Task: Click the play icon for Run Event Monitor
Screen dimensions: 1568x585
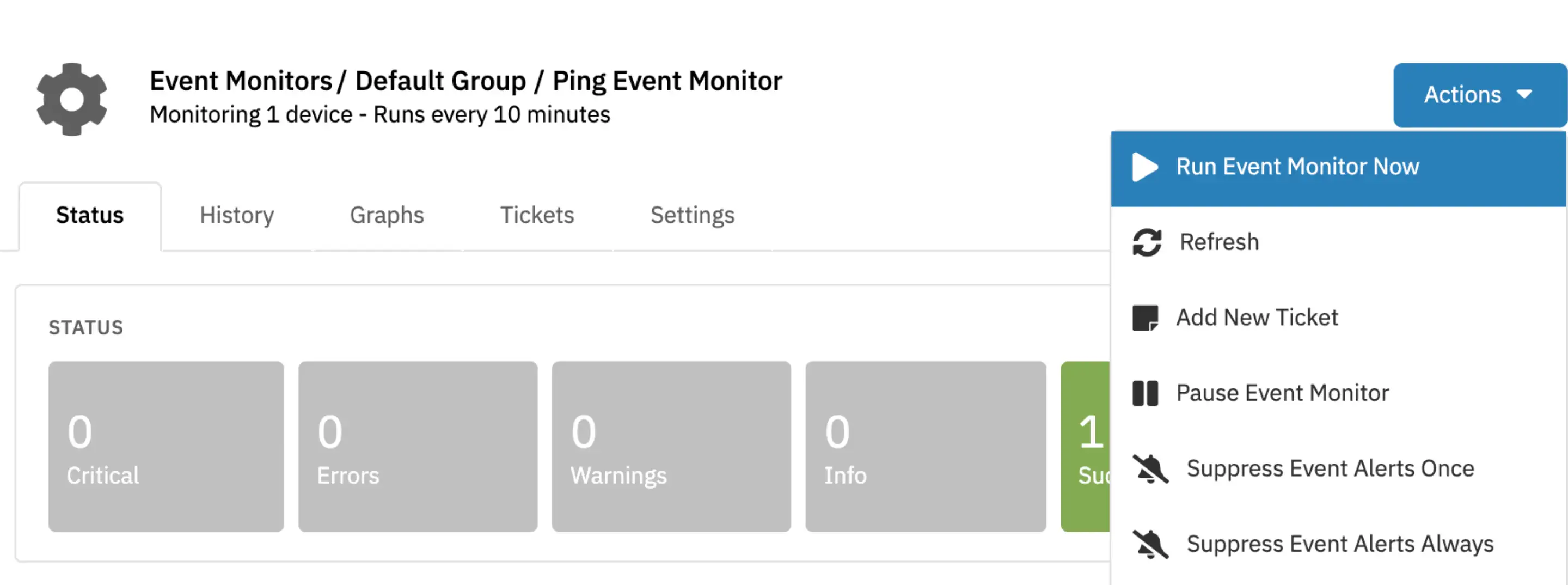Action: [x=1144, y=167]
